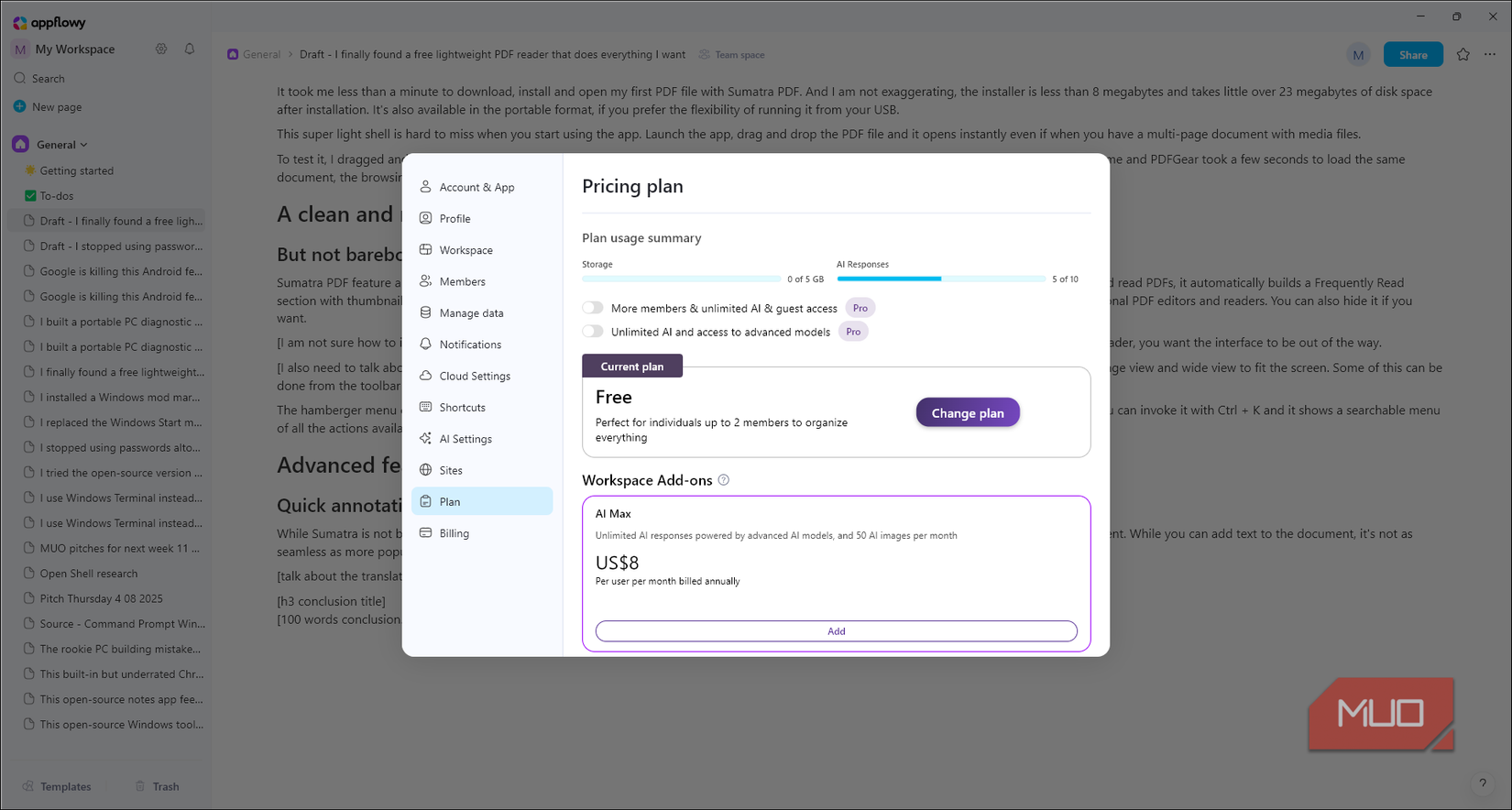
Task: Click the AI Responses usage bar
Action: click(941, 279)
